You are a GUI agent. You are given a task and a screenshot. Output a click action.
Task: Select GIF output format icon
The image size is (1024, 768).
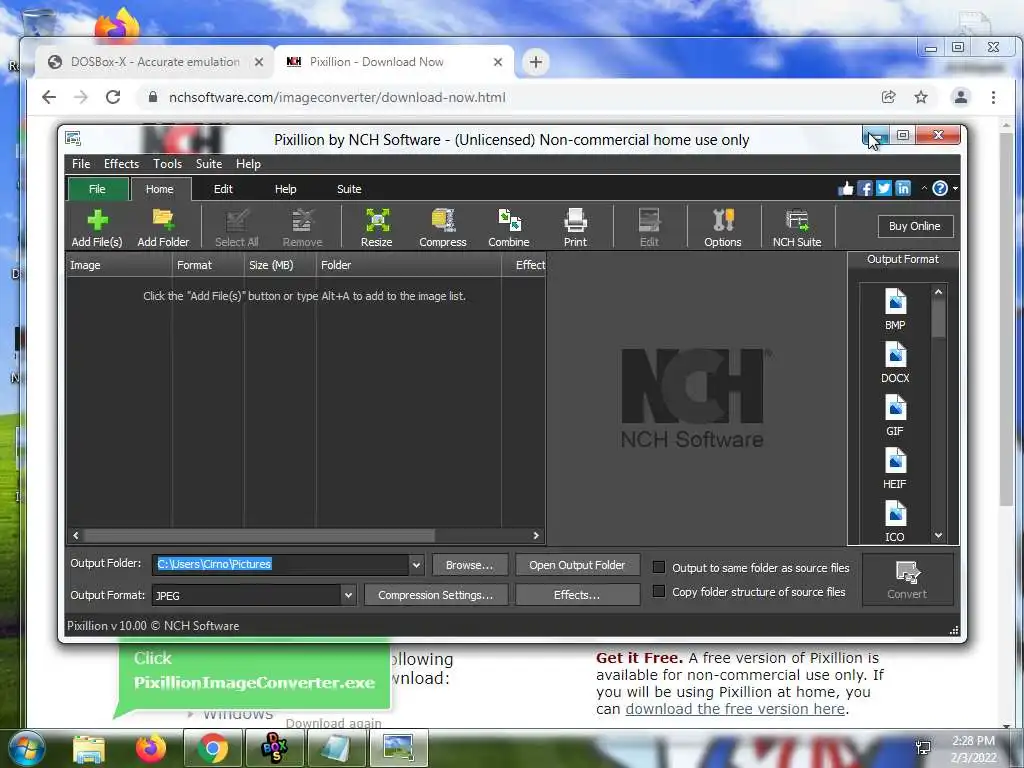pyautogui.click(x=895, y=415)
